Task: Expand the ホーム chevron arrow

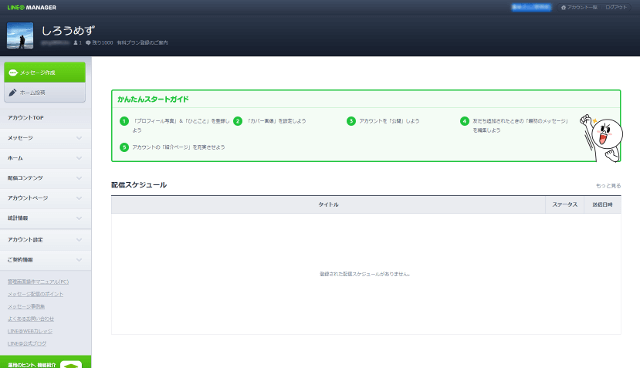Action: (x=79, y=158)
